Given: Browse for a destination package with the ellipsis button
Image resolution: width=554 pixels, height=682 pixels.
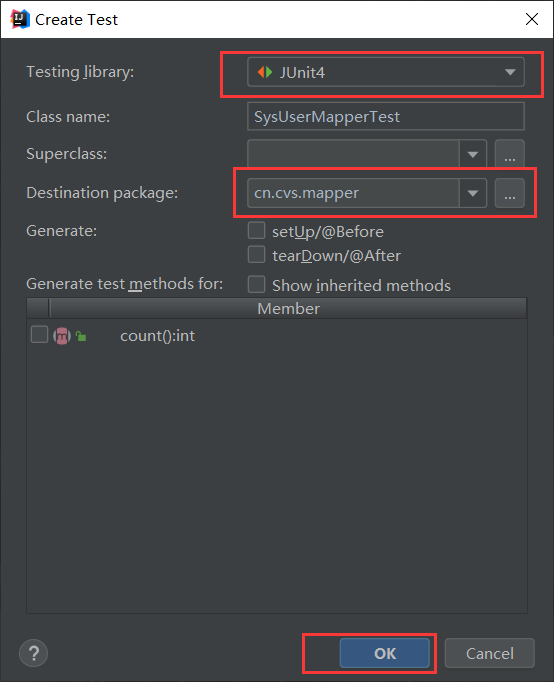Looking at the screenshot, I should point(510,193).
